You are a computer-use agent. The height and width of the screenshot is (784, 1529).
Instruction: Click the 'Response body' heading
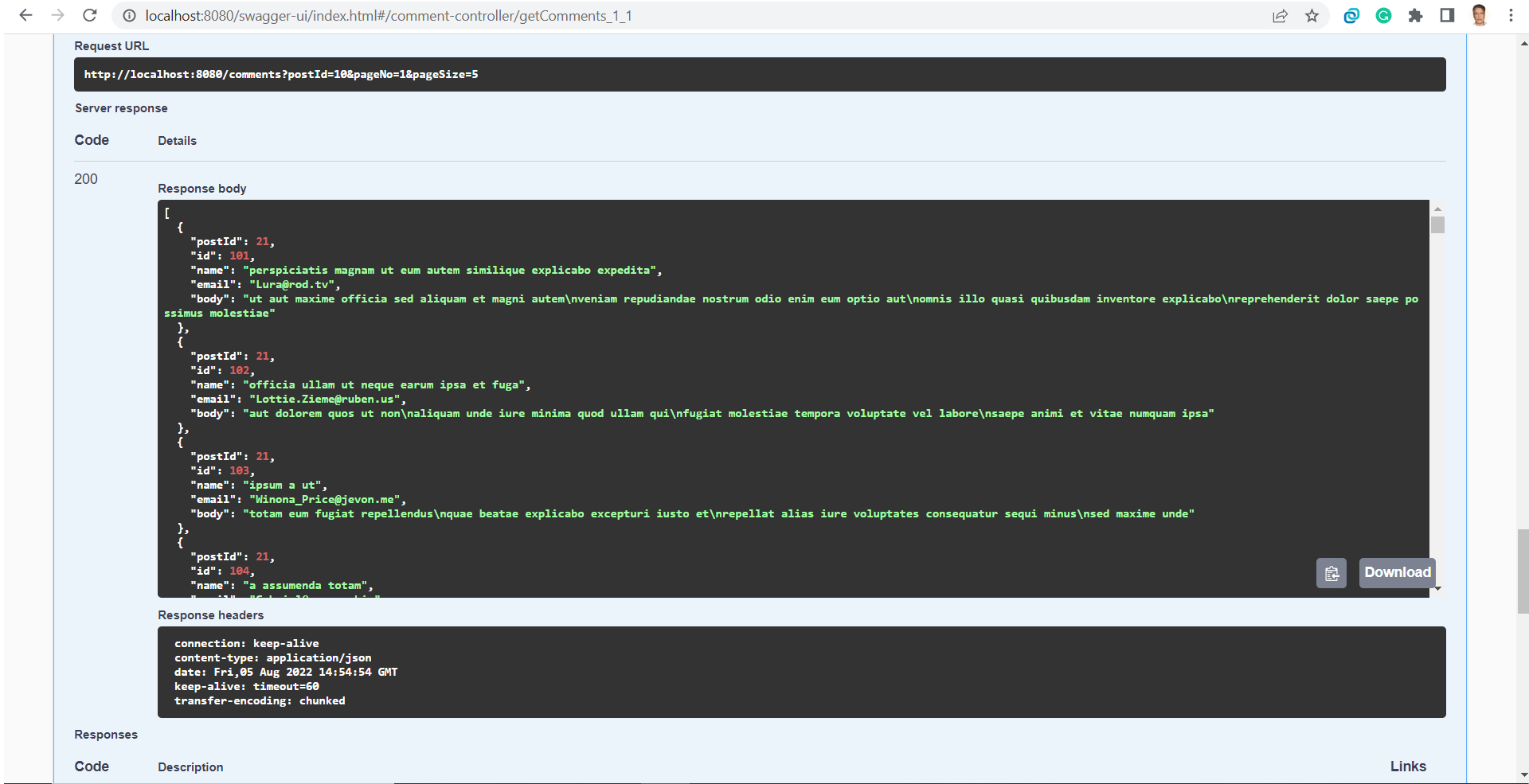202,189
